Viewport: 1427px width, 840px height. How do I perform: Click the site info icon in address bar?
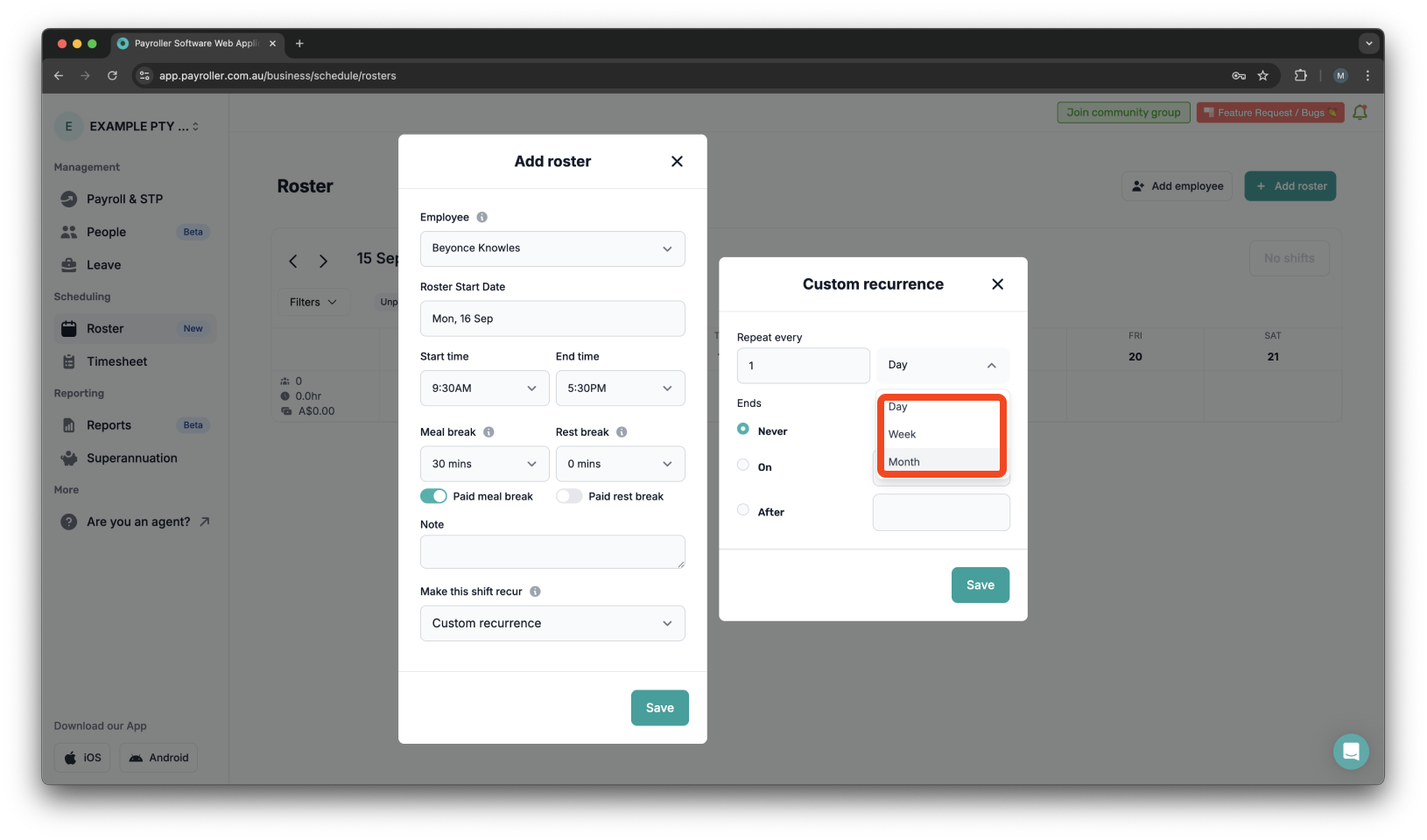pyautogui.click(x=145, y=76)
